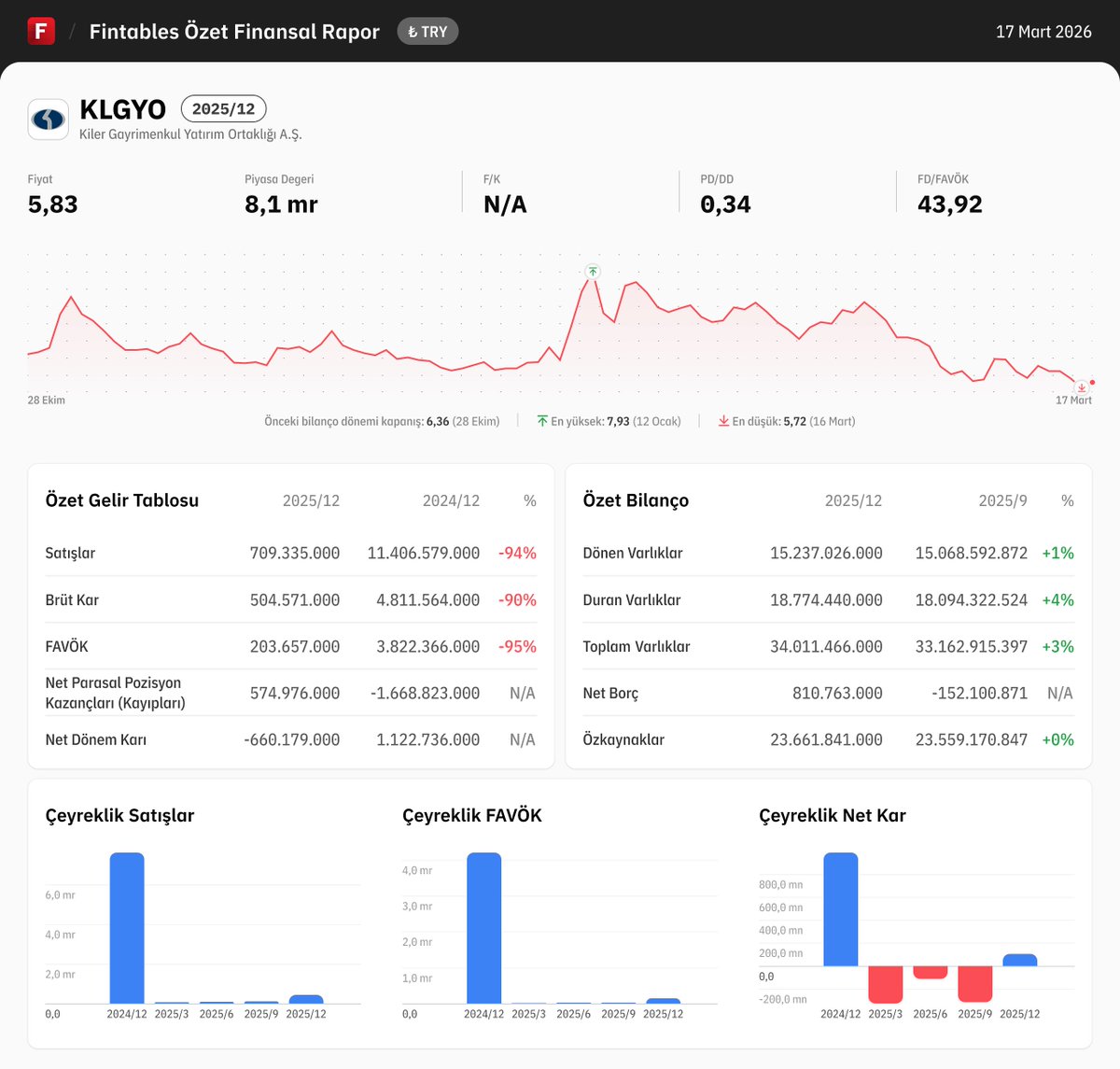Click the date 17 Mart 2026
Image resolution: width=1120 pixels, height=1069 pixels.
coord(1043,32)
